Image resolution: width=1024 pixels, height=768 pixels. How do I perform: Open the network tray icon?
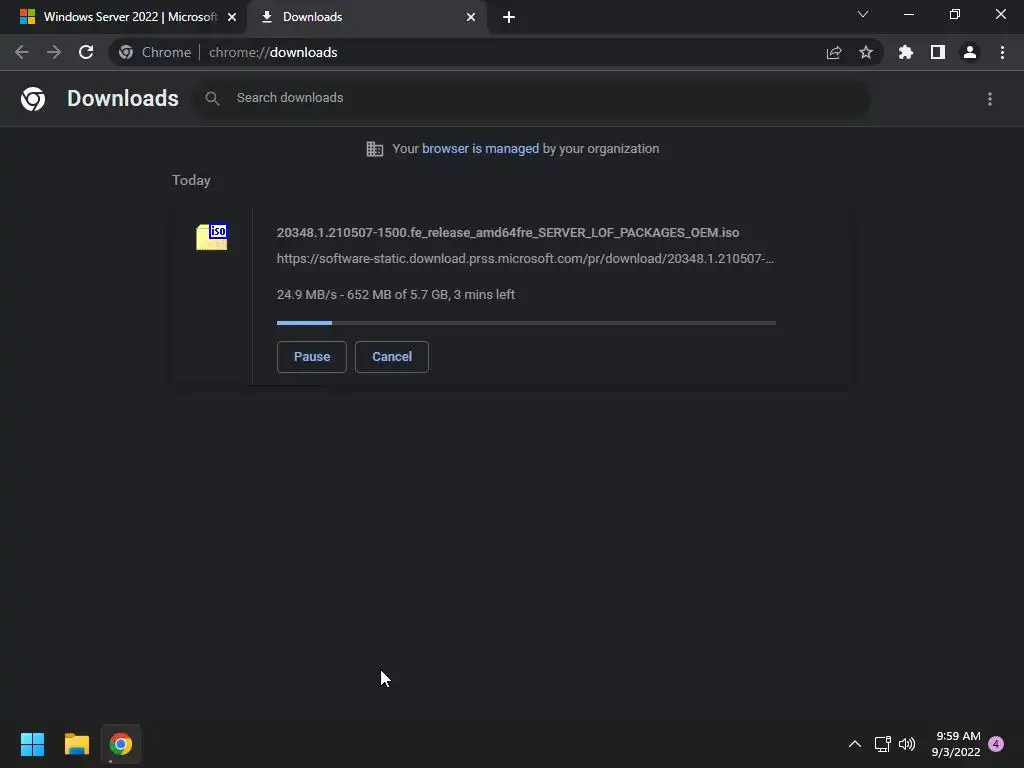coord(882,744)
